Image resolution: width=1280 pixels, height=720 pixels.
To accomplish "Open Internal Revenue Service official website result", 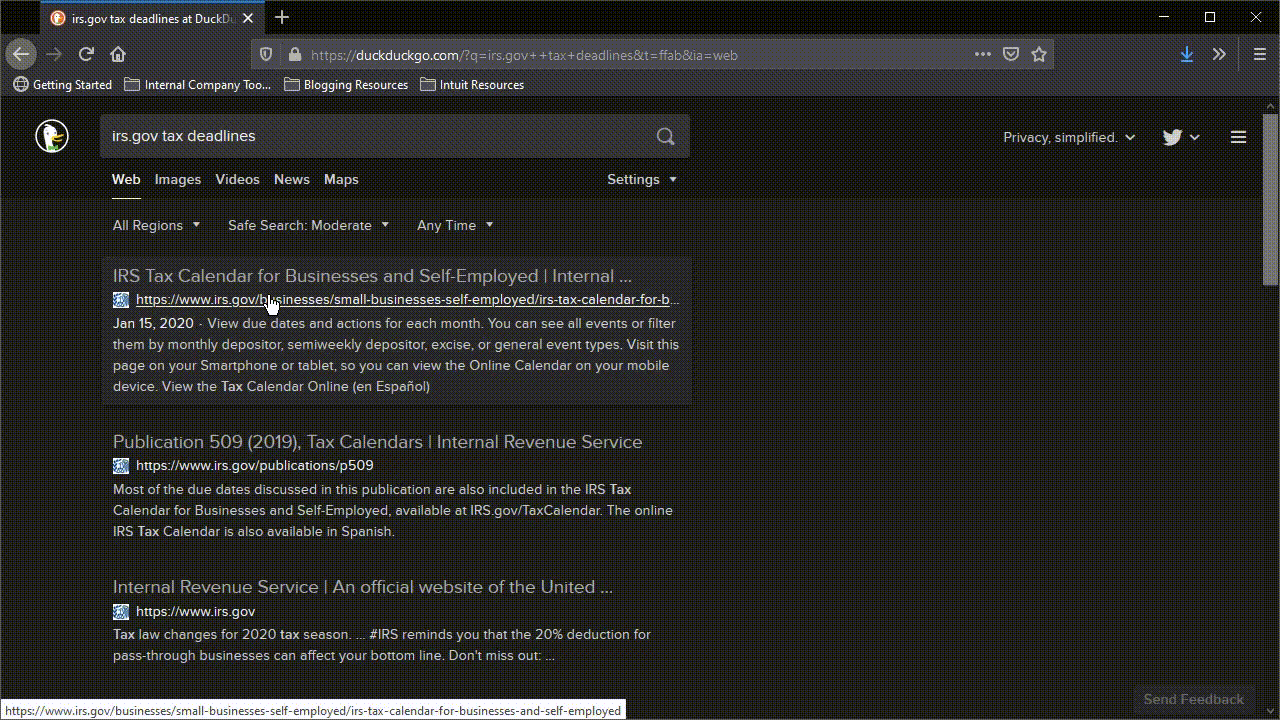I will [x=362, y=587].
